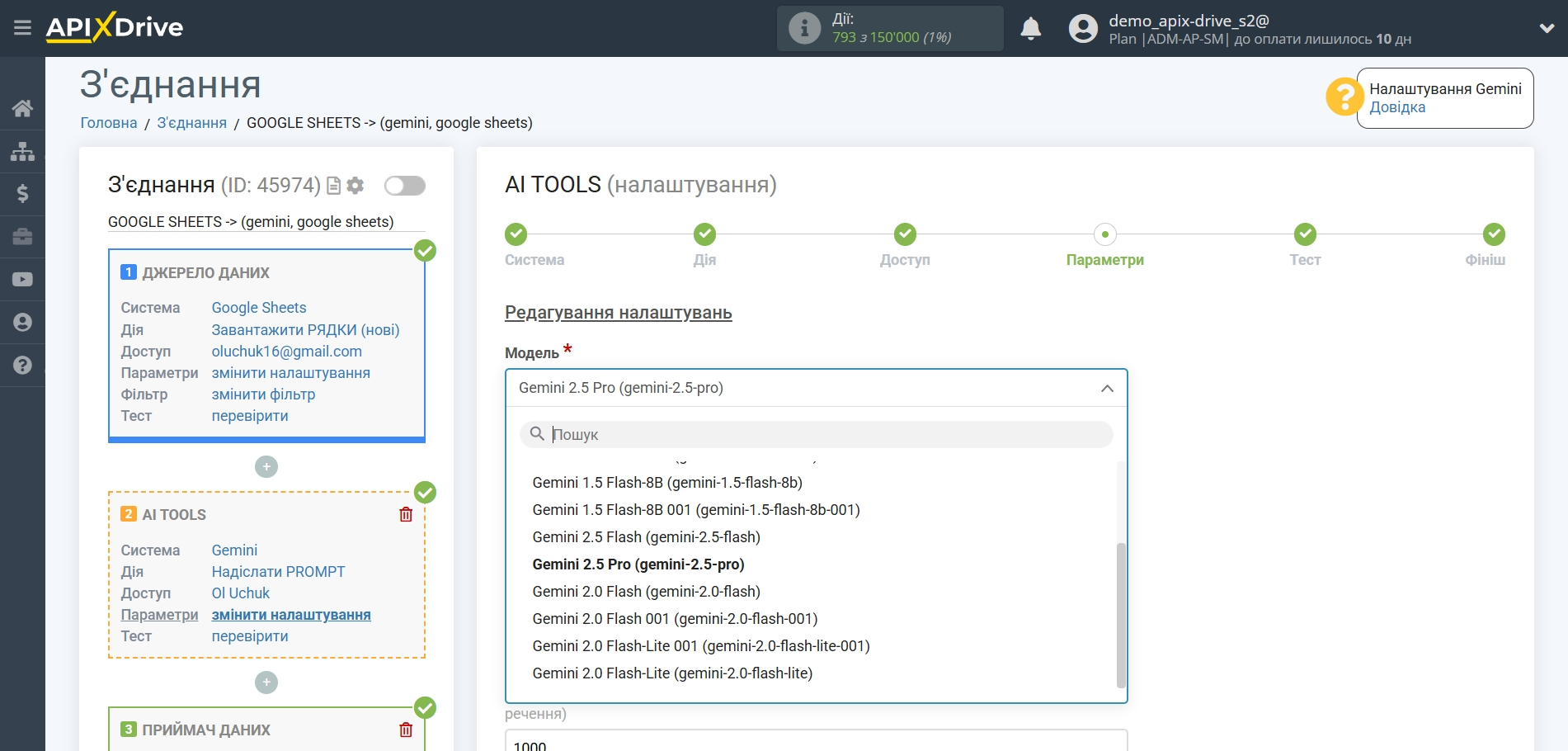Add step after ДЖЕРЕЛО ДАНИХ block
Viewport: 1568px width, 751px height.
tap(266, 467)
